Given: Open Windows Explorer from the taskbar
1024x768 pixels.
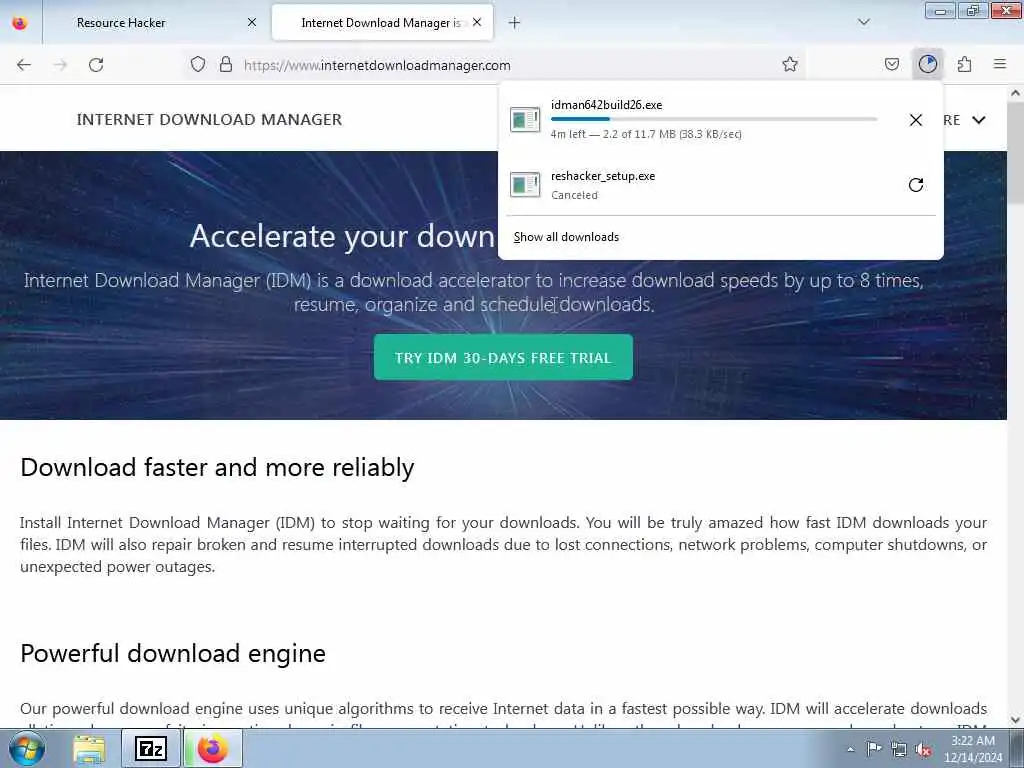Looking at the screenshot, I should click(89, 748).
